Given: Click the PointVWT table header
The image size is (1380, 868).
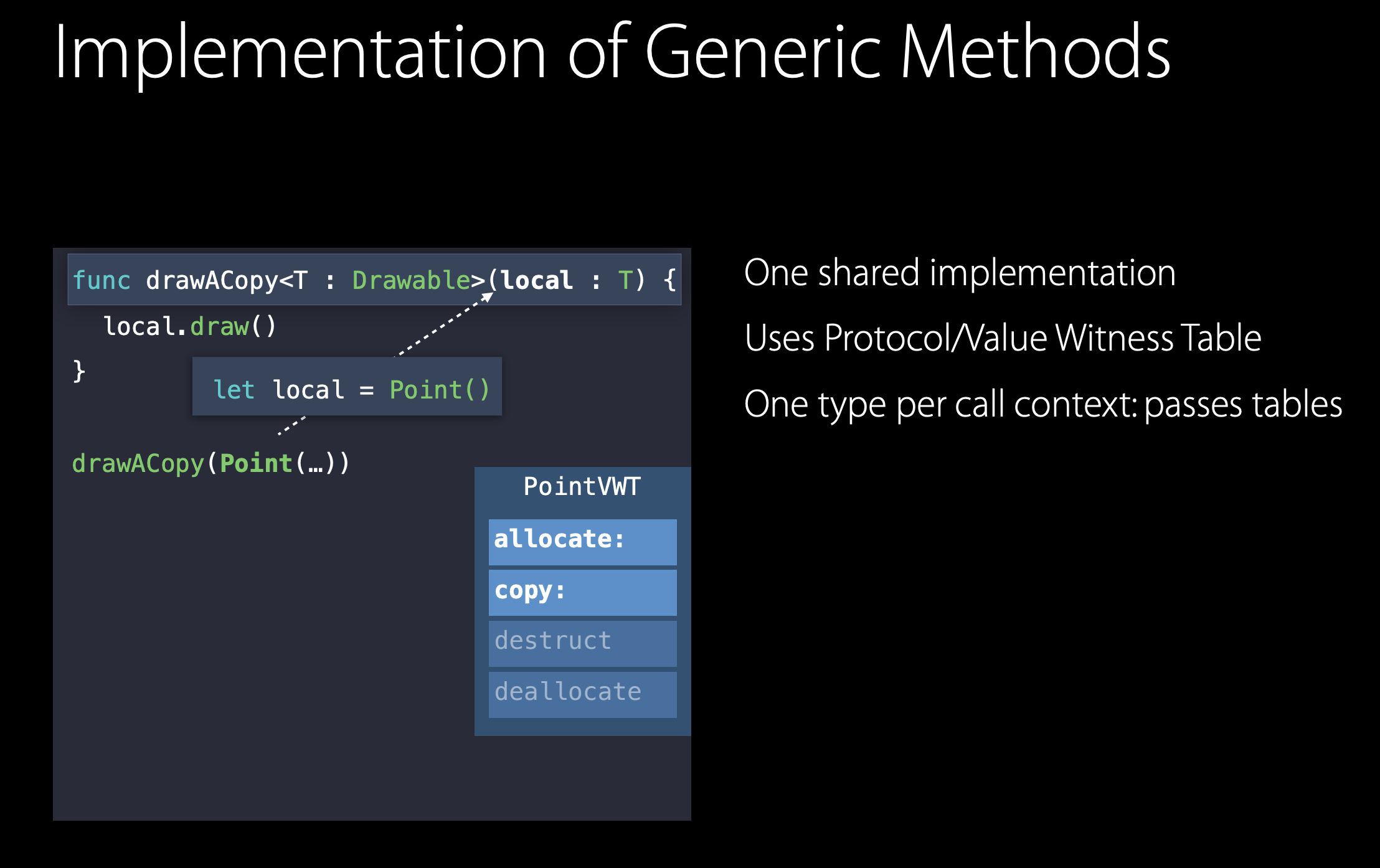Looking at the screenshot, I should click(582, 487).
